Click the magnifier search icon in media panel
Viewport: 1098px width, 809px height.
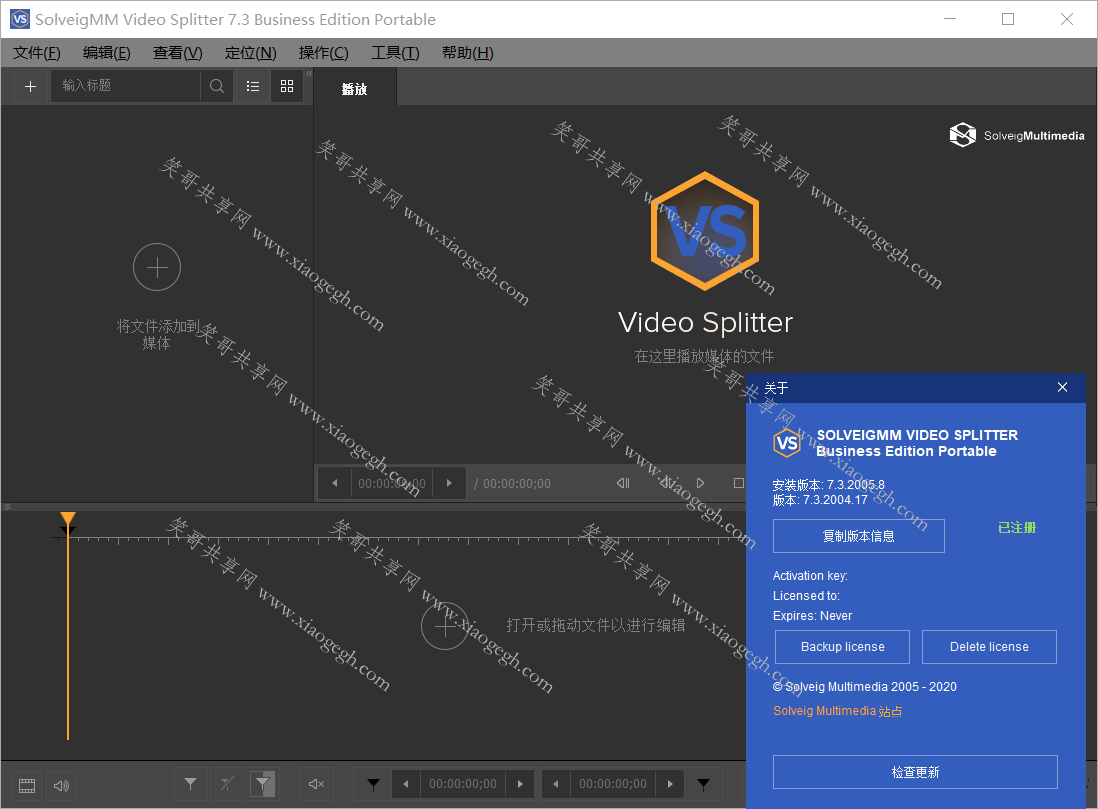tap(217, 86)
